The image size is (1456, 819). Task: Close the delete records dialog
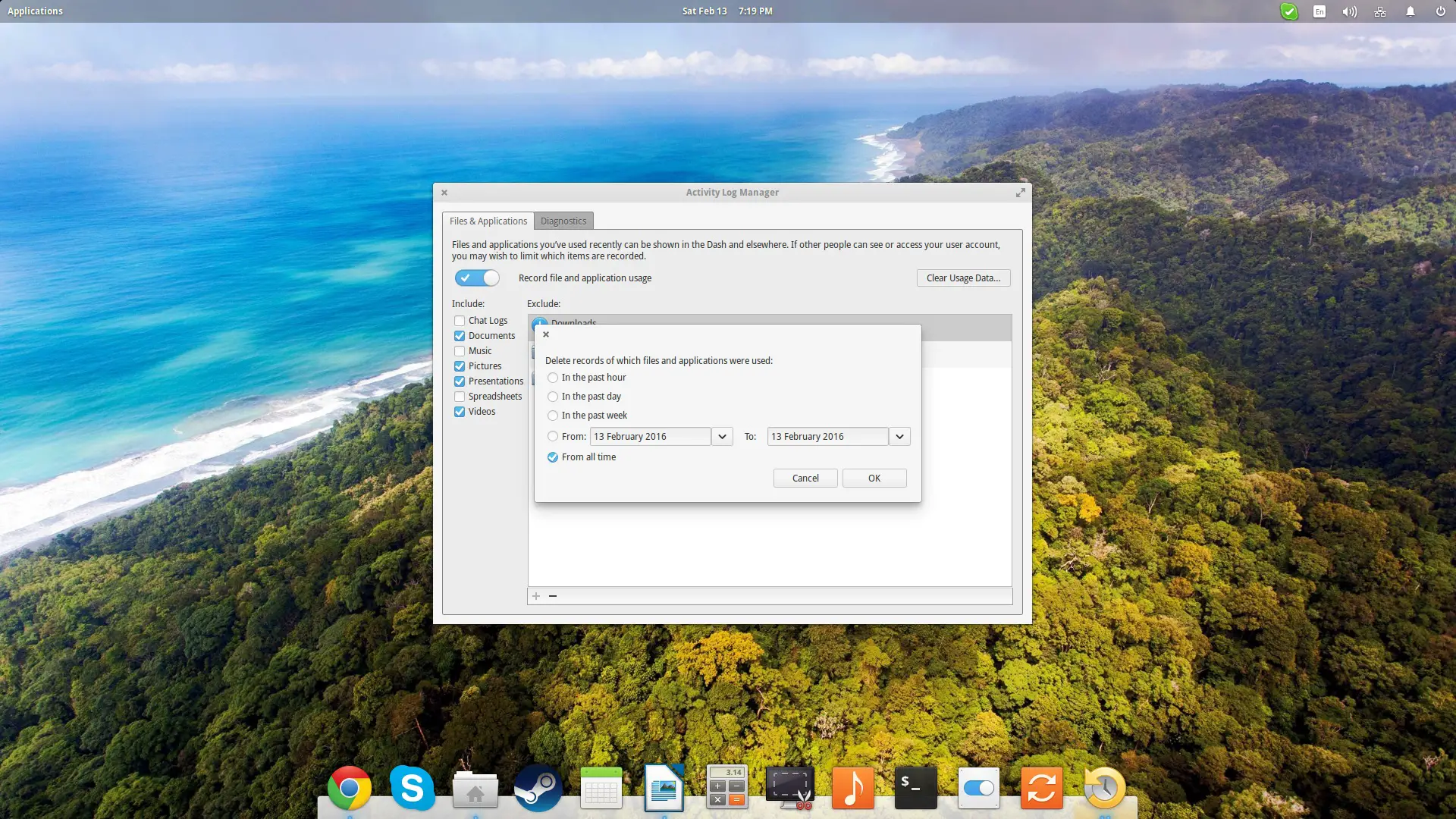click(546, 334)
